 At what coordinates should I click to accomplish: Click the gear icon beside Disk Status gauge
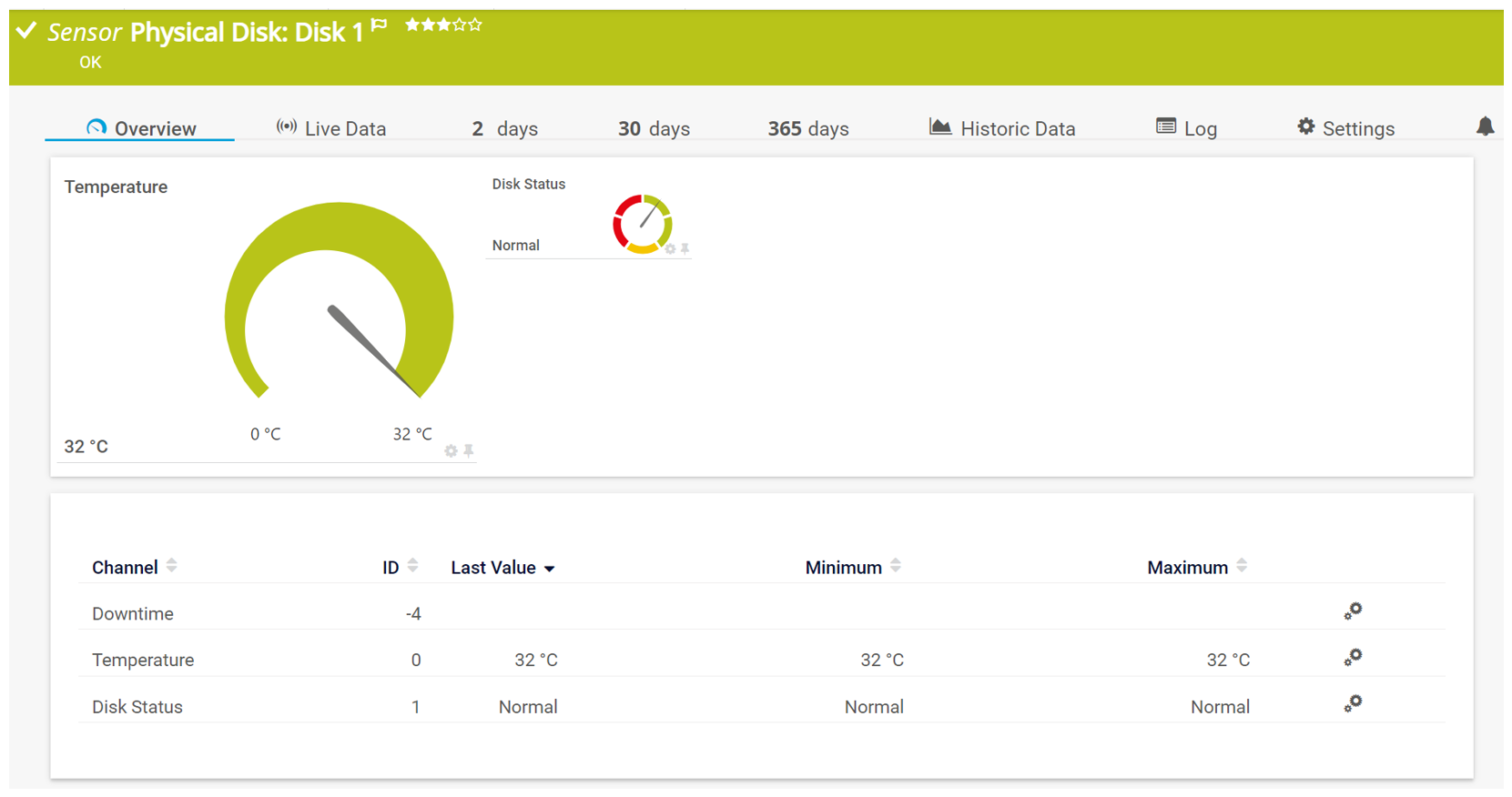(671, 249)
